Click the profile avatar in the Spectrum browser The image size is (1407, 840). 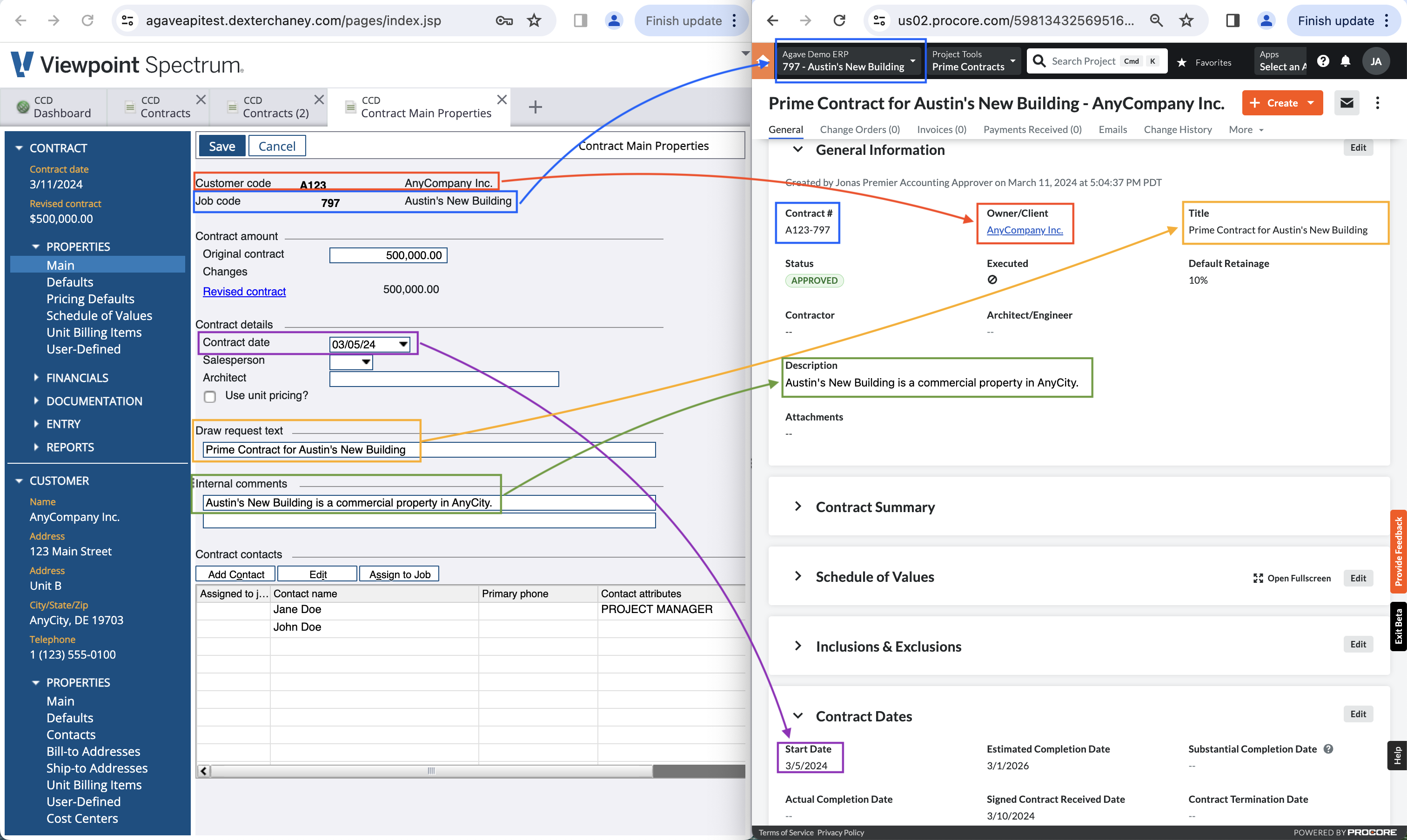click(x=614, y=21)
